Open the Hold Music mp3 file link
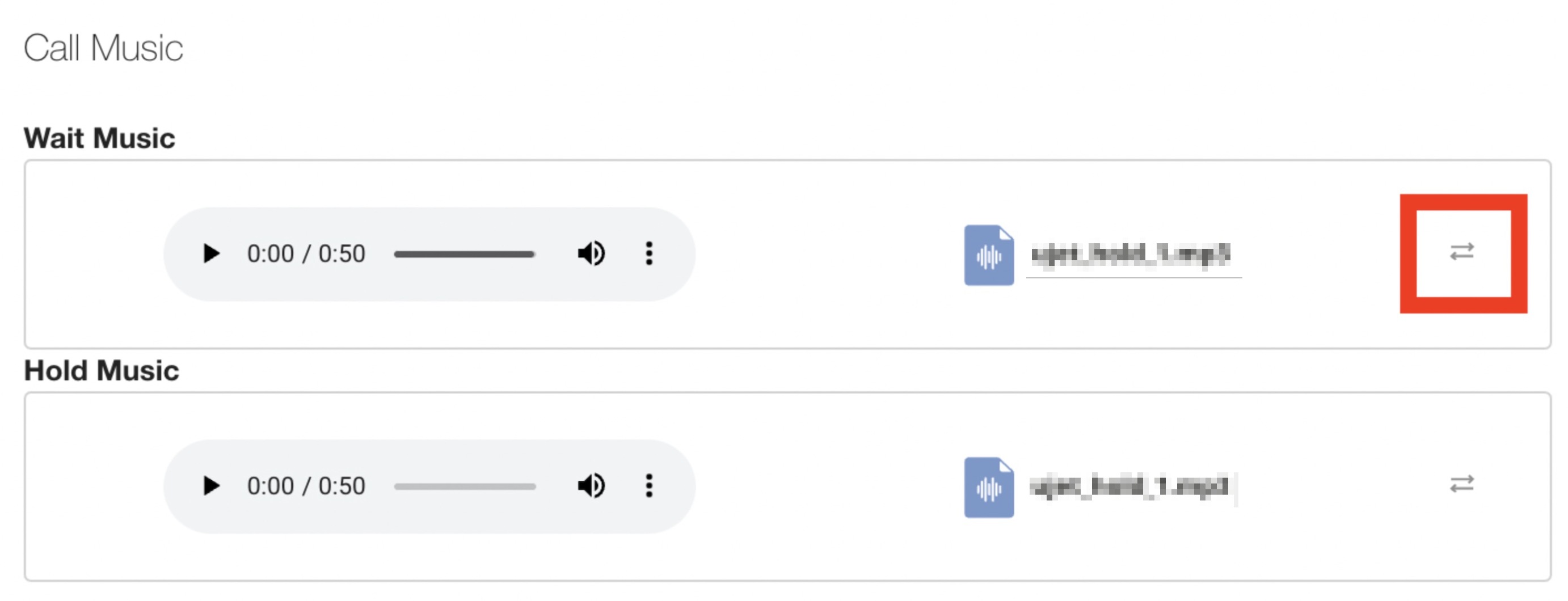This screenshot has width=1568, height=601. tap(1129, 486)
